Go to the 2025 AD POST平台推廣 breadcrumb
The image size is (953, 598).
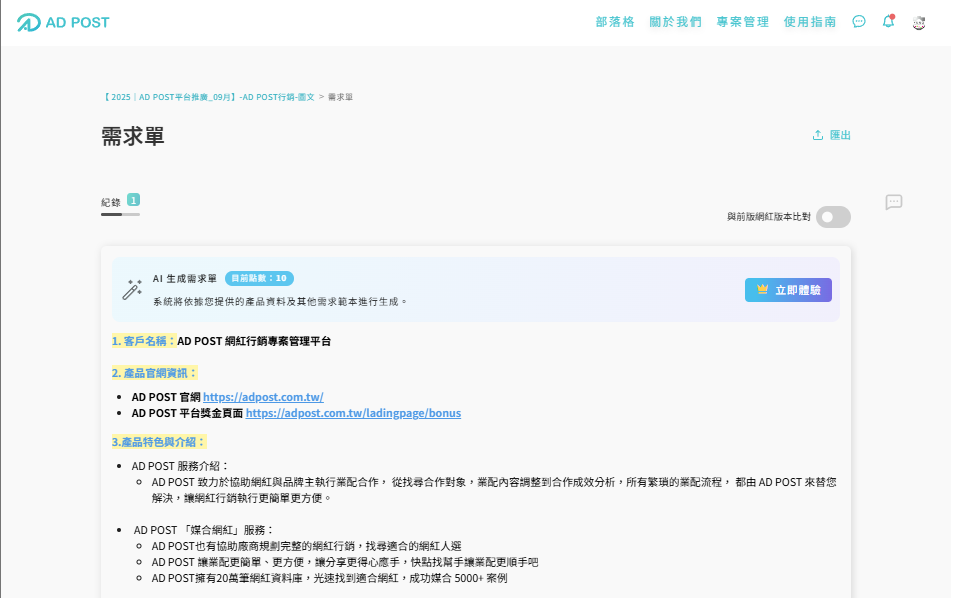click(208, 97)
